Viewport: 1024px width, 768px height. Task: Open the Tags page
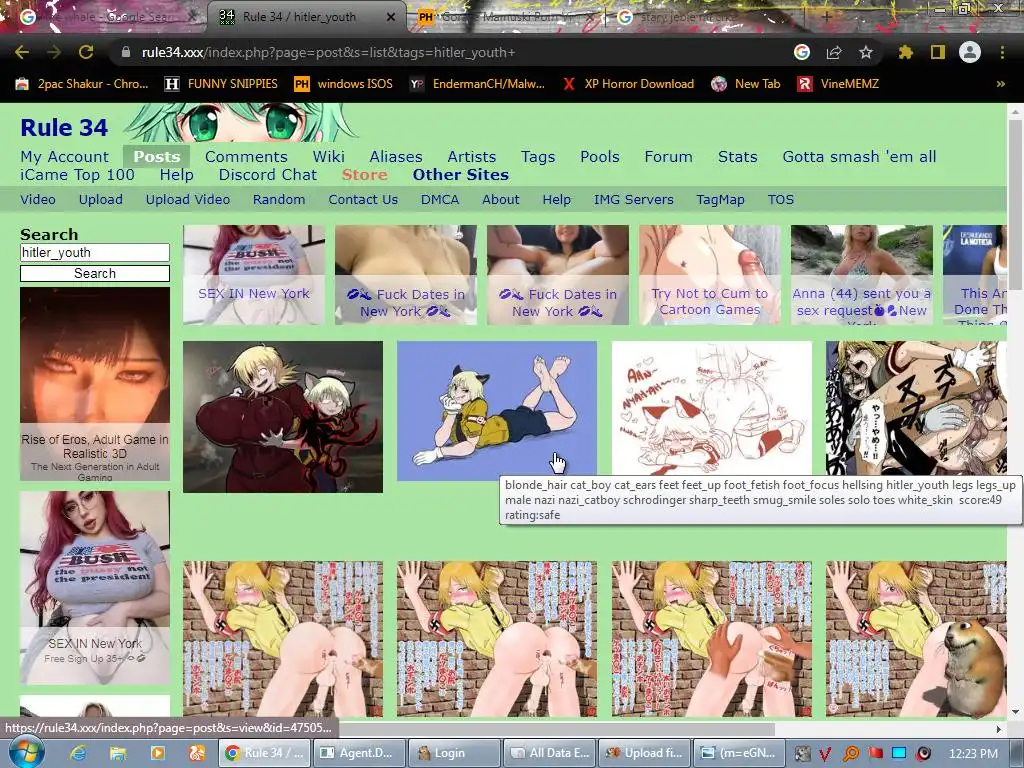point(538,157)
